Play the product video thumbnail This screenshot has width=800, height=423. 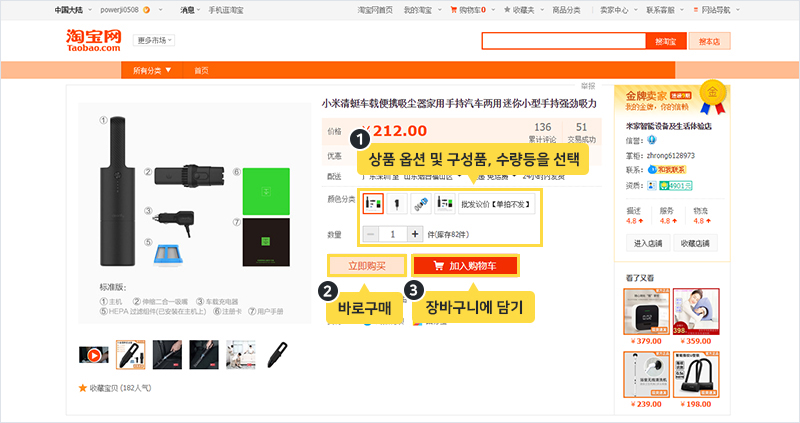tap(94, 355)
